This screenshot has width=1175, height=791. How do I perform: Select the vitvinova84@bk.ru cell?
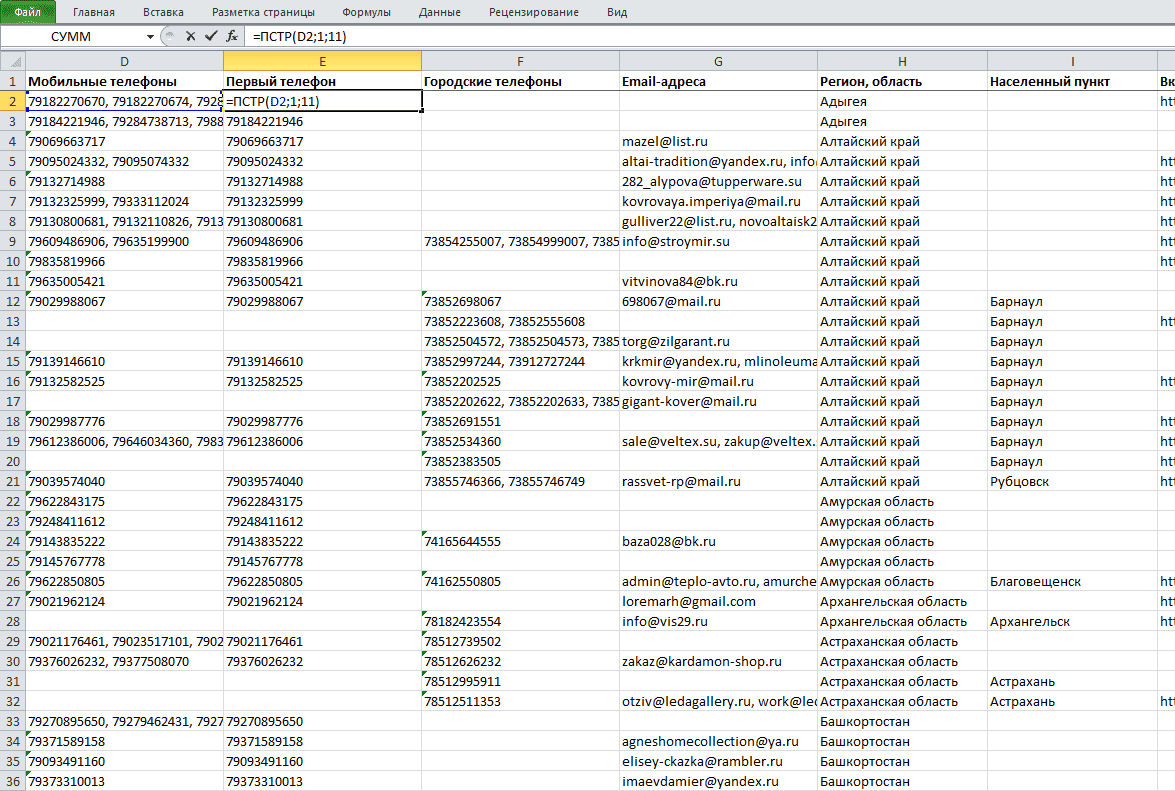click(718, 282)
